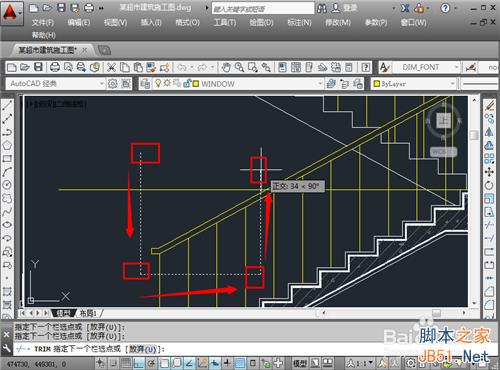The image size is (500, 370).
Task: Click the ViewCube 上 face
Action: click(444, 120)
